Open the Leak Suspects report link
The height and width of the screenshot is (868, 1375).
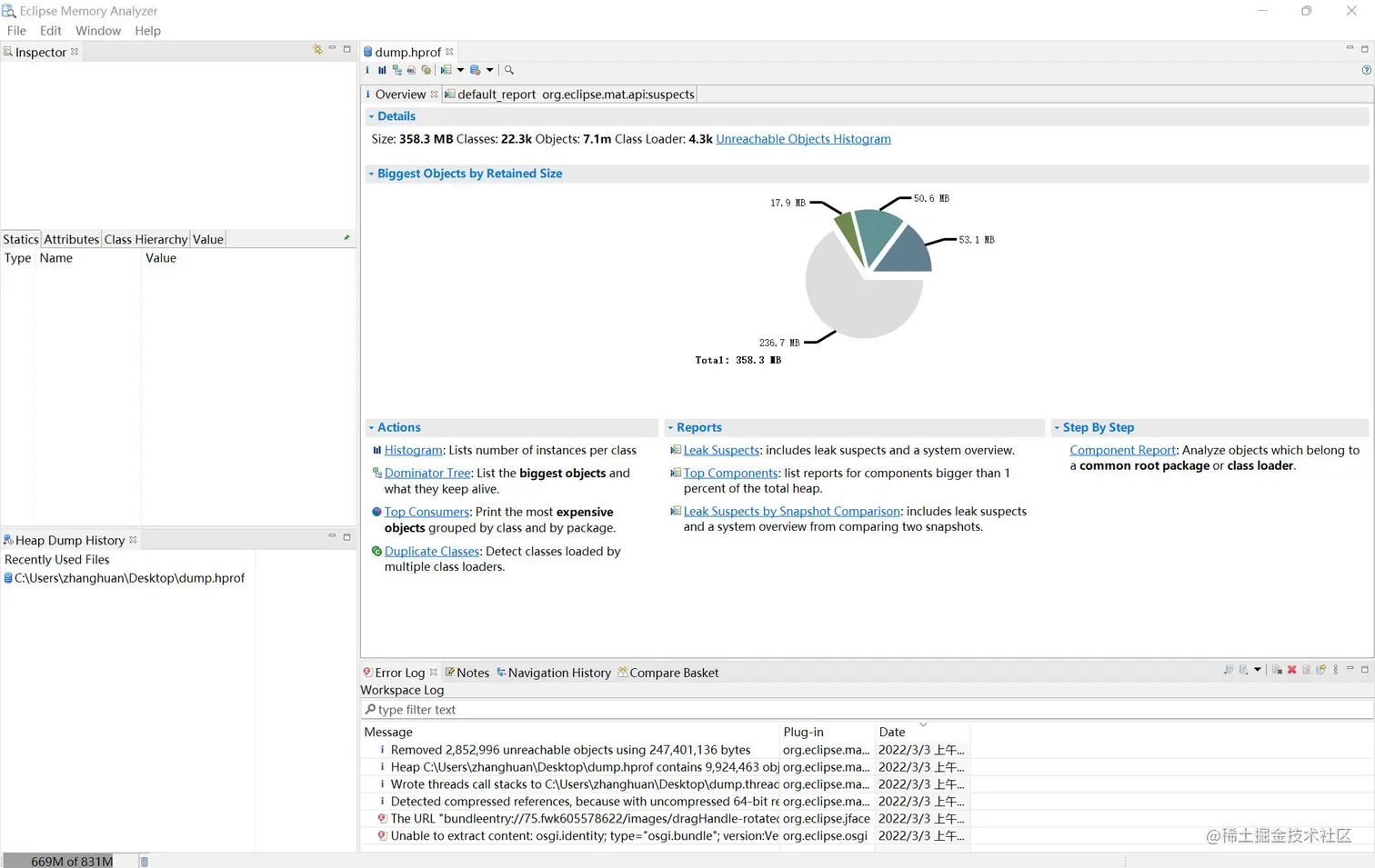click(x=721, y=450)
